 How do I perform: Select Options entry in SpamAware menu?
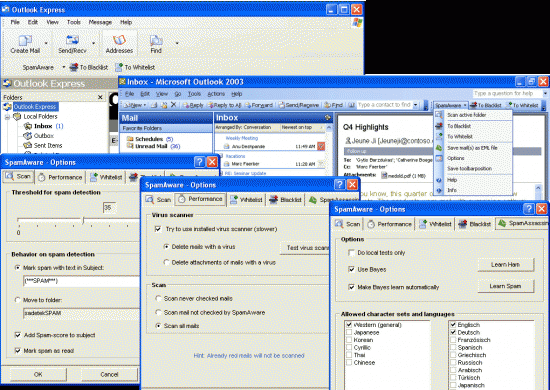click(456, 159)
